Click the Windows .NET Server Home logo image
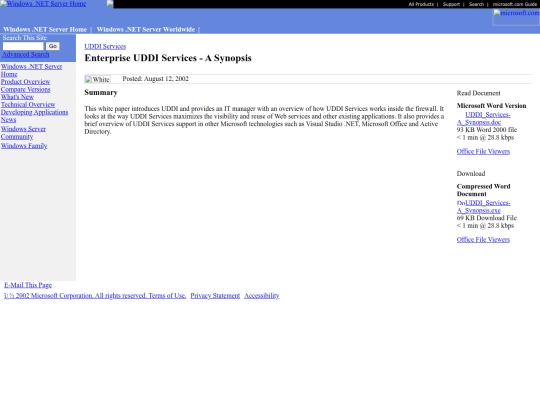The width and height of the screenshot is (540, 405). [43, 4]
